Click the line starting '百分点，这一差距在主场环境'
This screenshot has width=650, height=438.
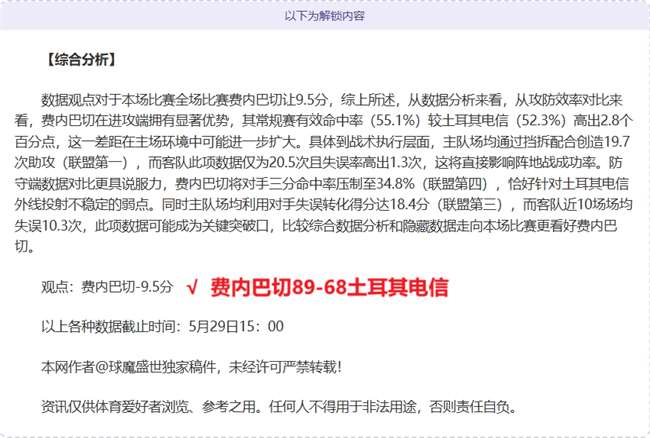point(322,142)
